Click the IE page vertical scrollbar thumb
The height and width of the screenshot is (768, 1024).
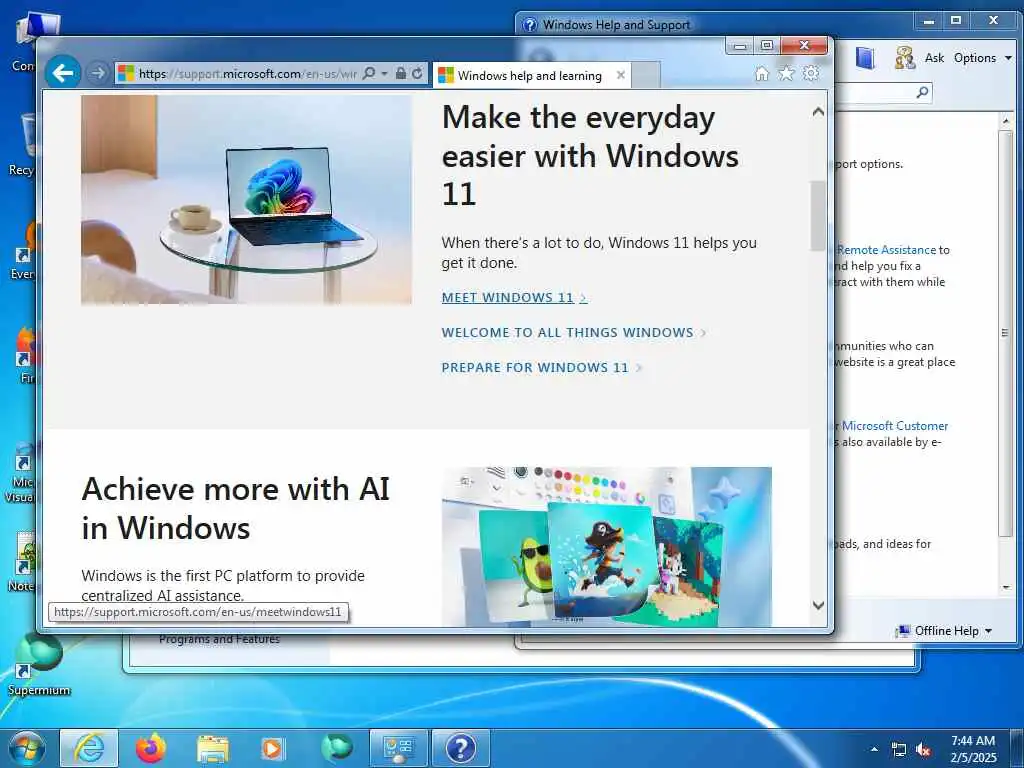(818, 216)
